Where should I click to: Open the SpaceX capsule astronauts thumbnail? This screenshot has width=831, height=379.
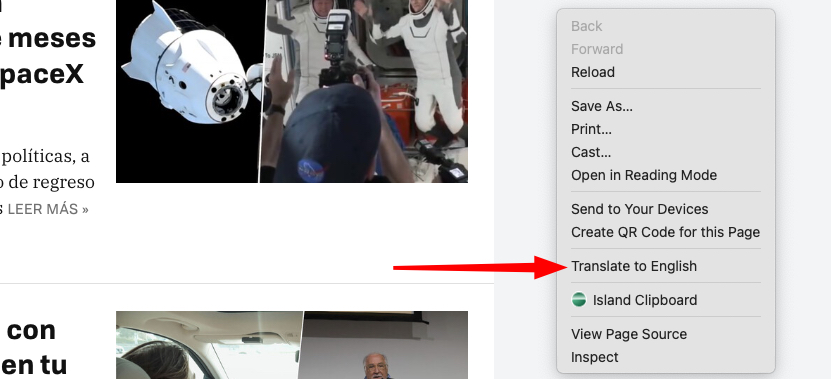[x=292, y=91]
